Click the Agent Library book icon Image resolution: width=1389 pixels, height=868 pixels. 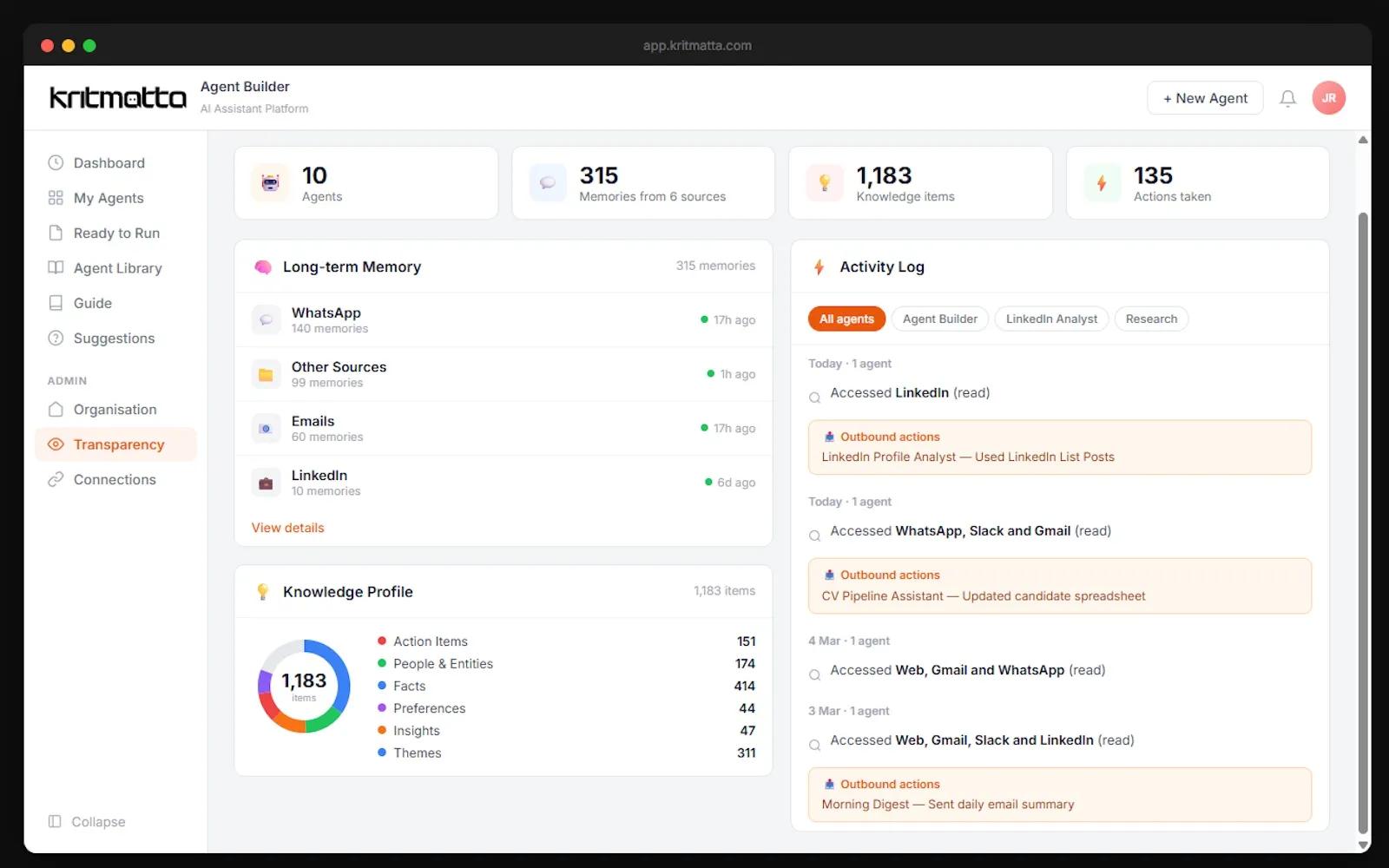56,268
